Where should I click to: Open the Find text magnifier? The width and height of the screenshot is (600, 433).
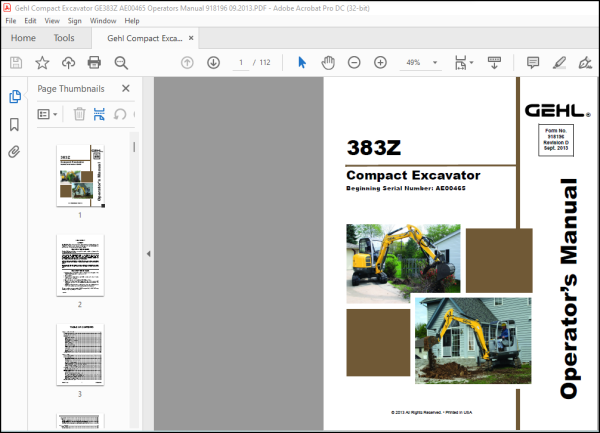pyautogui.click(x=121, y=62)
